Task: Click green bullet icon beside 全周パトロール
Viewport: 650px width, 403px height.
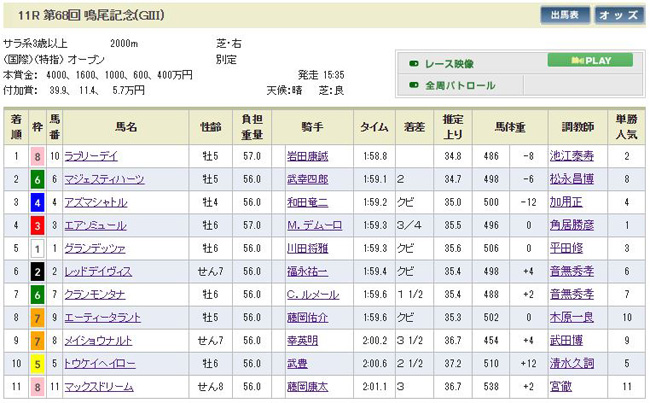Action: (x=413, y=86)
